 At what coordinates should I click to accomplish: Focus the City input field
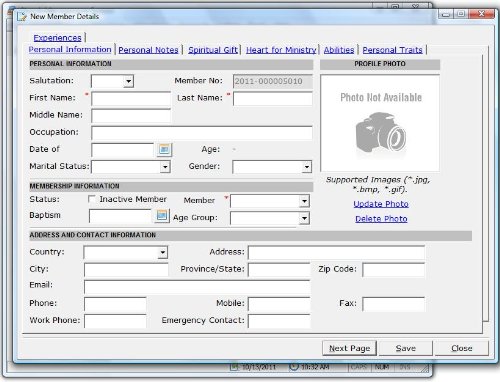click(126, 269)
